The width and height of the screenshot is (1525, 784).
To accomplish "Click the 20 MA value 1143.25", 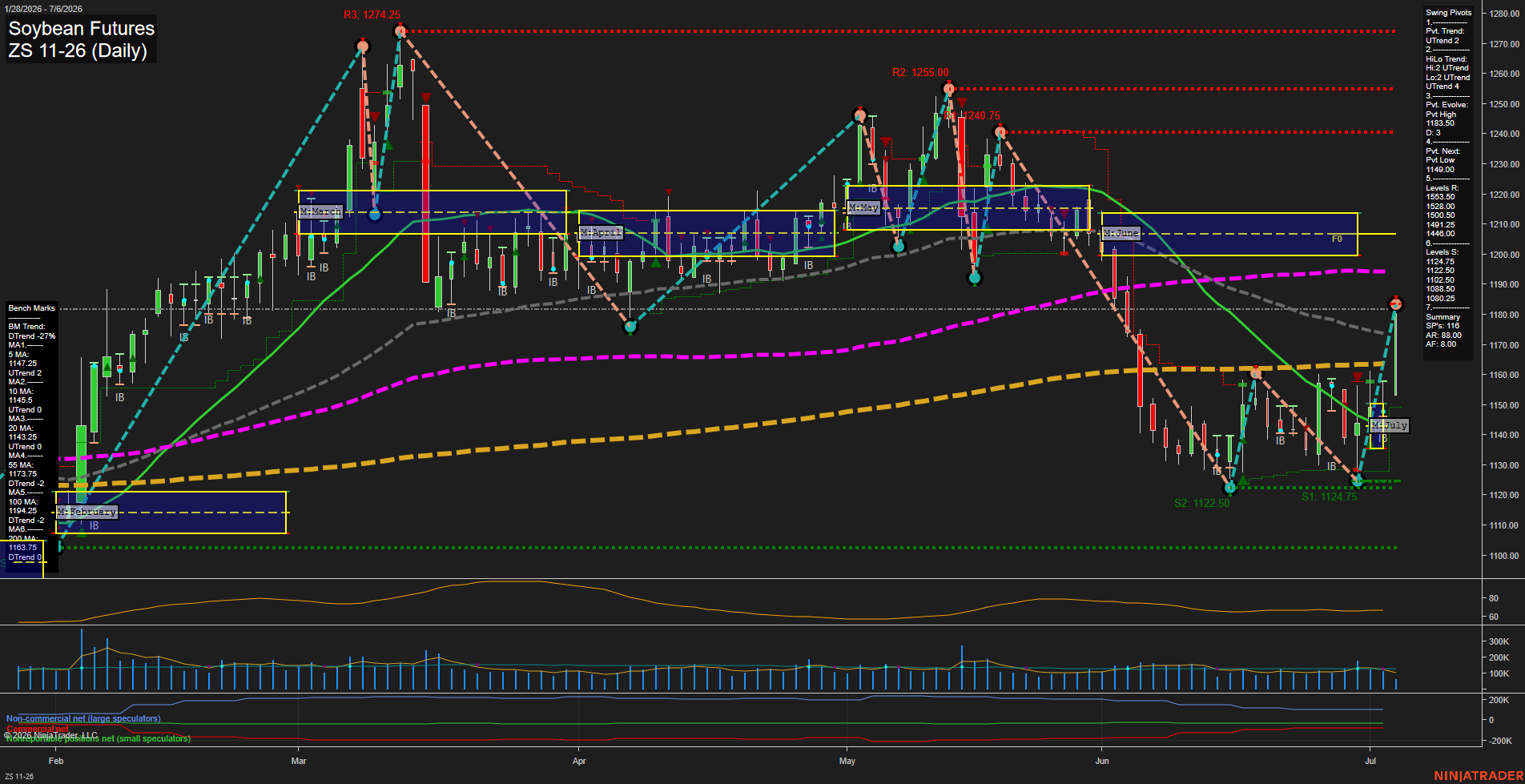I will (x=22, y=437).
